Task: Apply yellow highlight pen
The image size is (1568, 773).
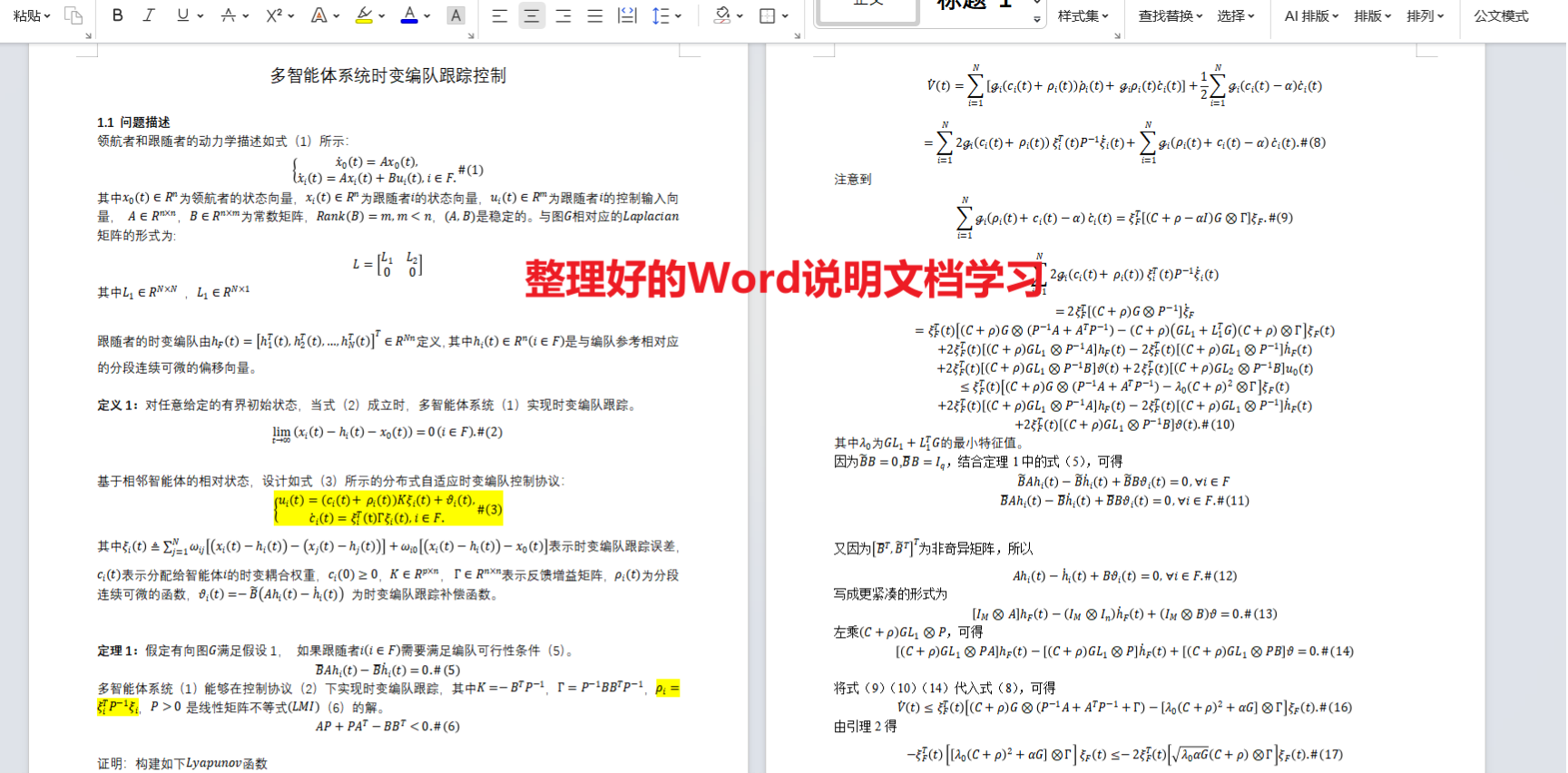Action: 364,15
